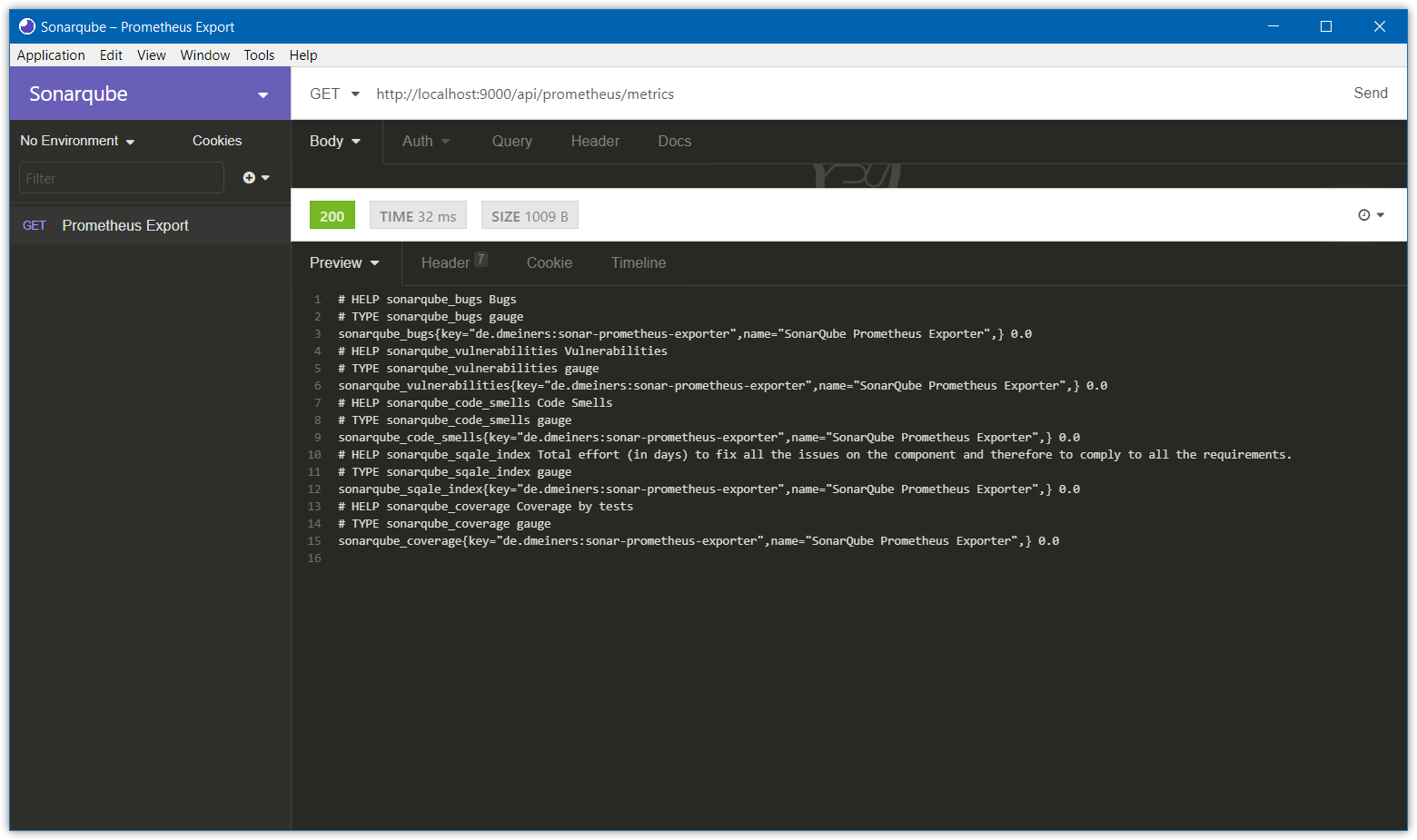Click the sidebar Filter input
Screen dimensions: 1417x840
coord(122,178)
